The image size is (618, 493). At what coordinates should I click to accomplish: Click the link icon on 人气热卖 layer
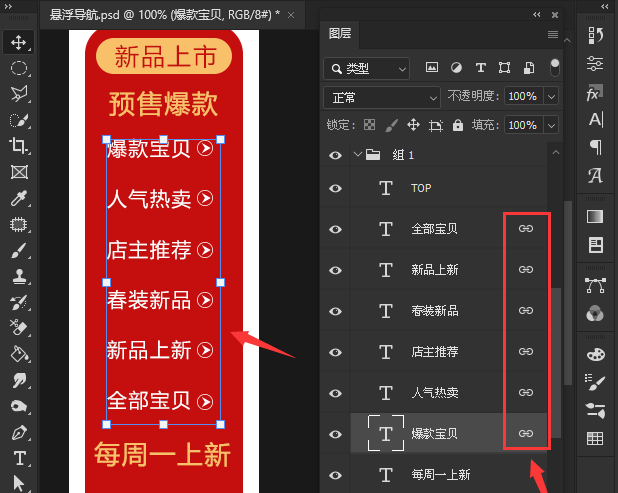point(526,393)
